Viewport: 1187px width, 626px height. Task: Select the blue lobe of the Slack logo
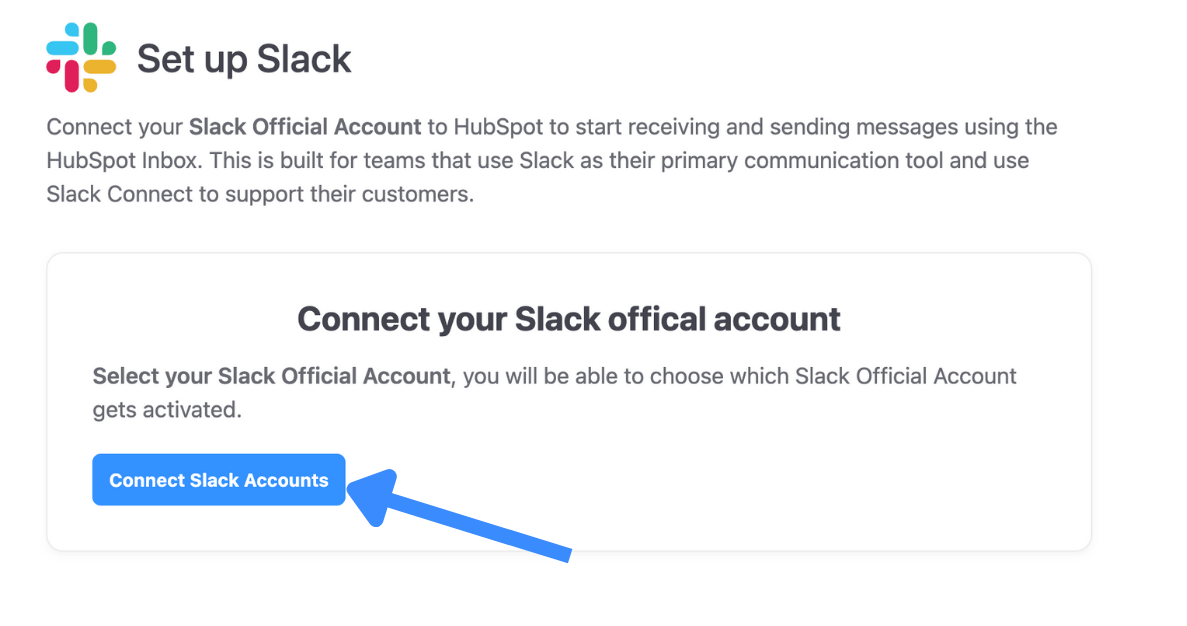pos(62,48)
